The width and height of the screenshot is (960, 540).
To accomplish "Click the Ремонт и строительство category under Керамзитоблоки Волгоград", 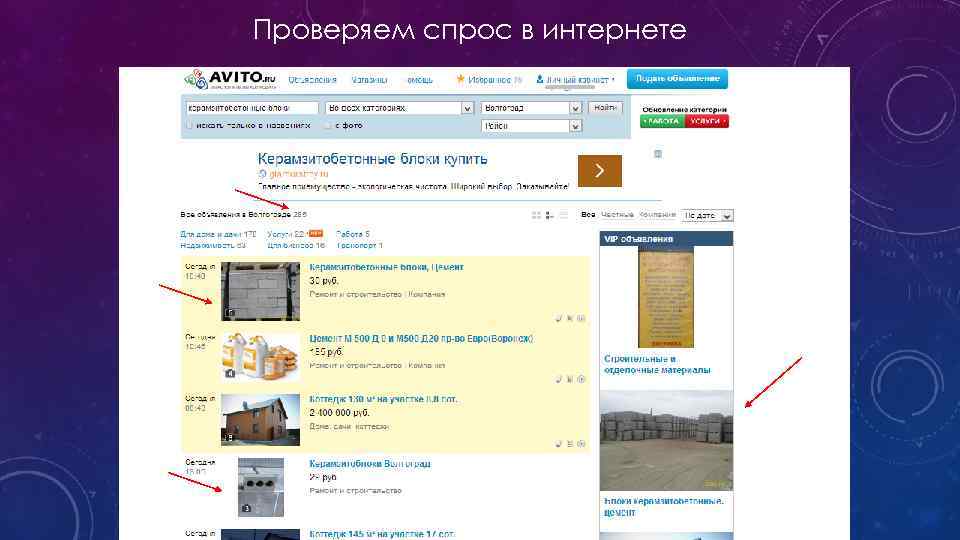I will [x=355, y=491].
